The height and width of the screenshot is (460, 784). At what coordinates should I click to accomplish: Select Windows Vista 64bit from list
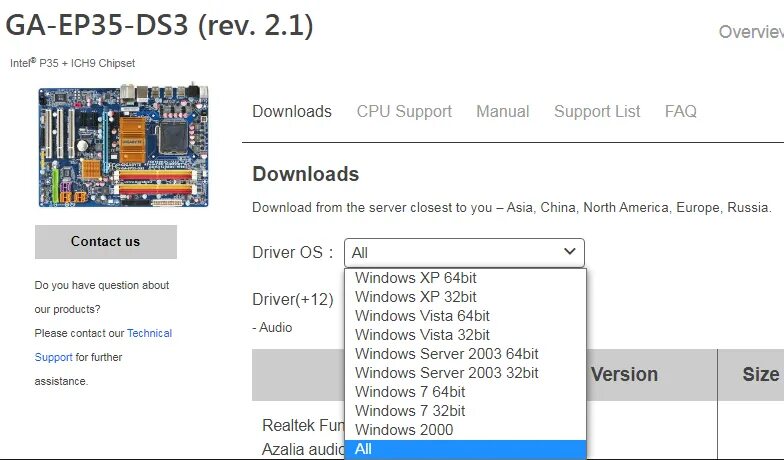[x=466, y=316]
